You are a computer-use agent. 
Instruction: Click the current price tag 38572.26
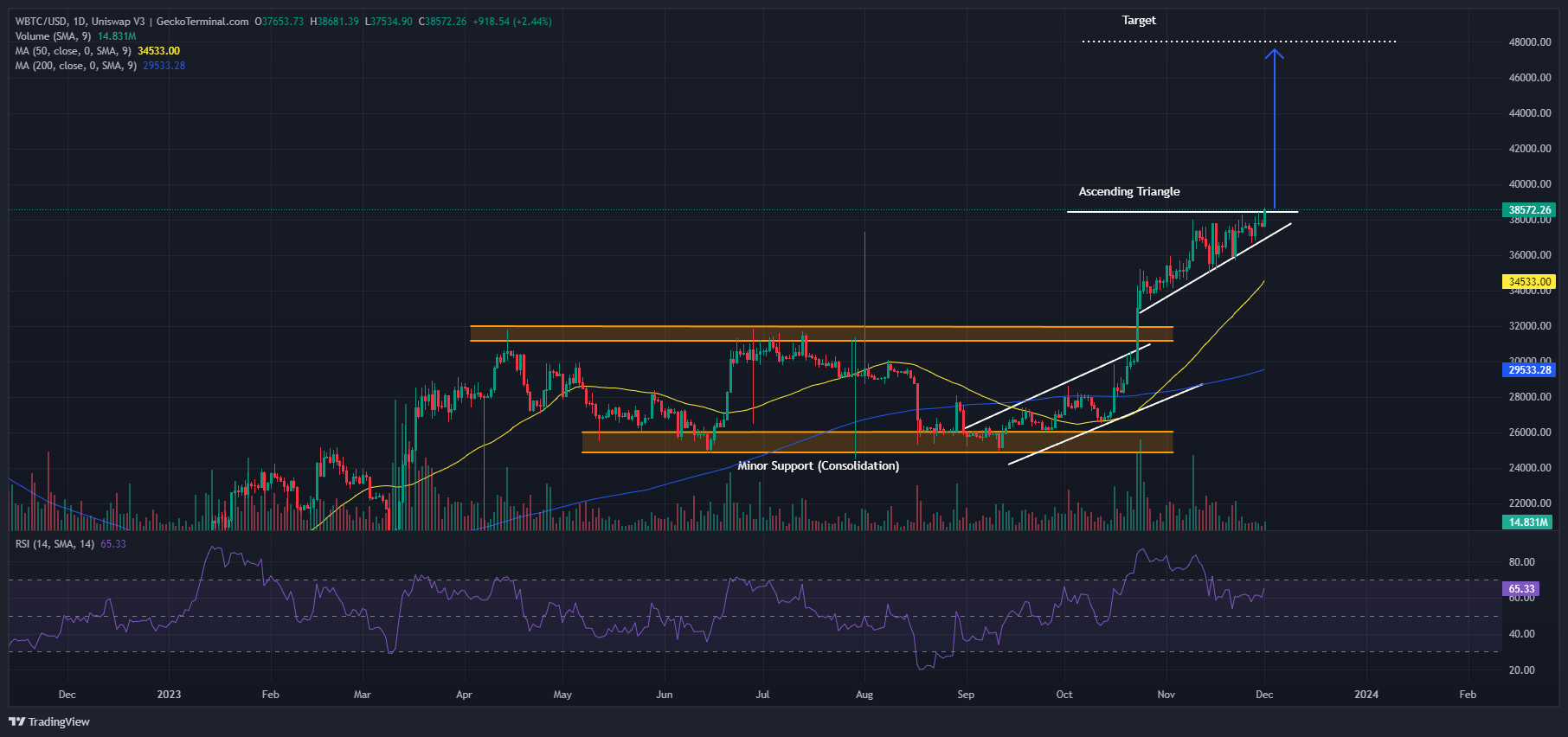tap(1529, 210)
